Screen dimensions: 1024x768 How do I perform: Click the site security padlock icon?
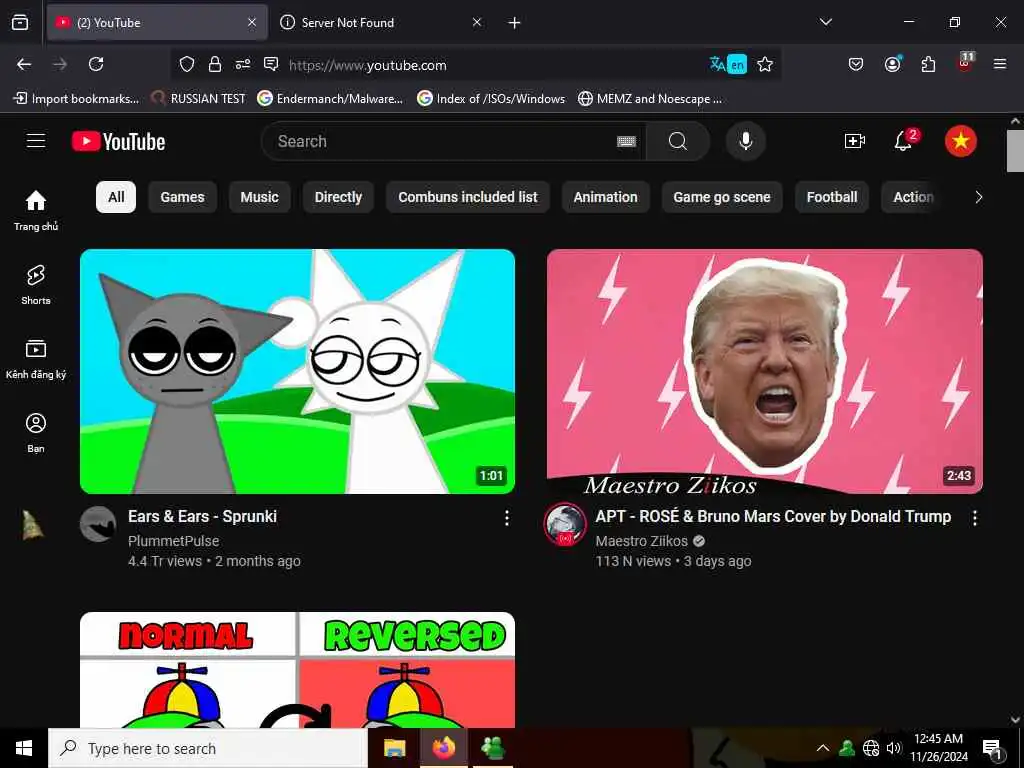point(214,64)
